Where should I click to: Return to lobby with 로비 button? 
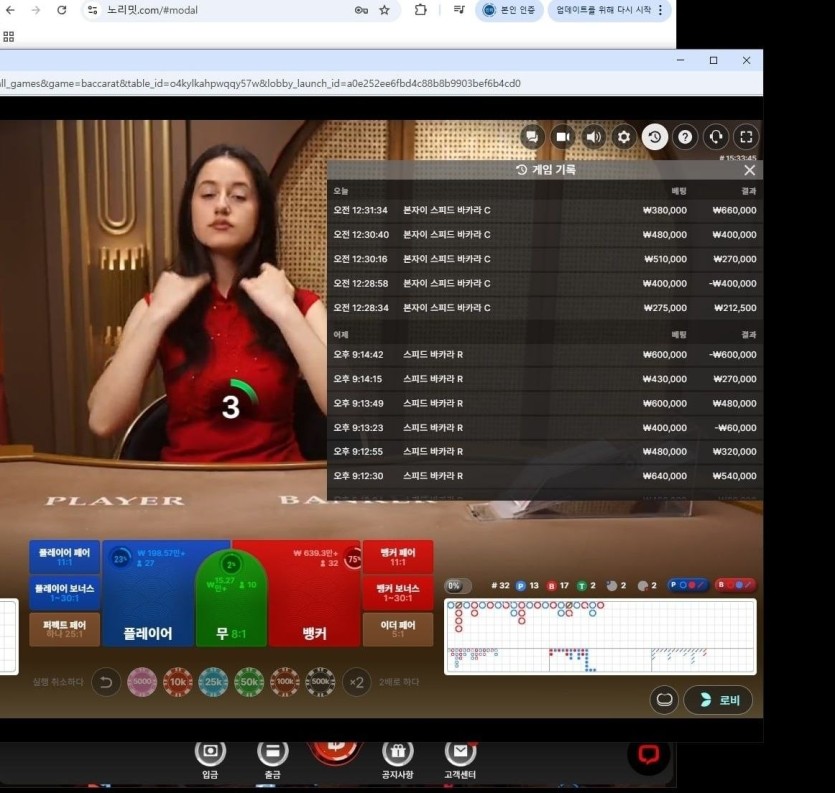coord(718,700)
